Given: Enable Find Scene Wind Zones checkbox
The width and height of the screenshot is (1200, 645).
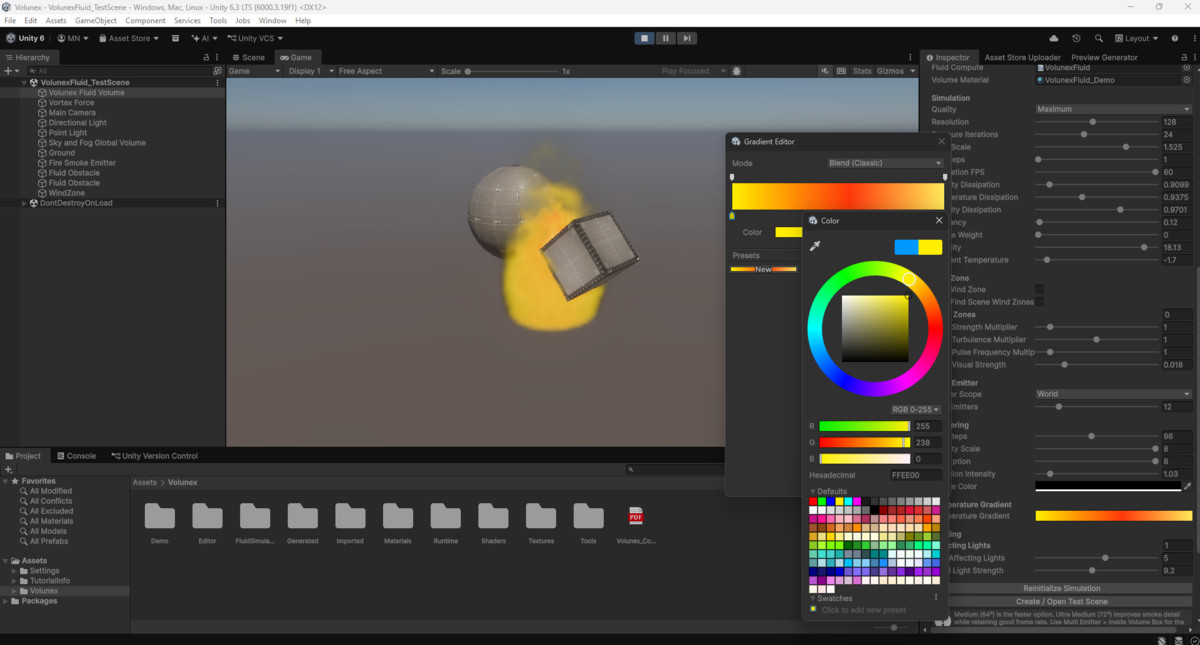Looking at the screenshot, I should pos(1039,301).
